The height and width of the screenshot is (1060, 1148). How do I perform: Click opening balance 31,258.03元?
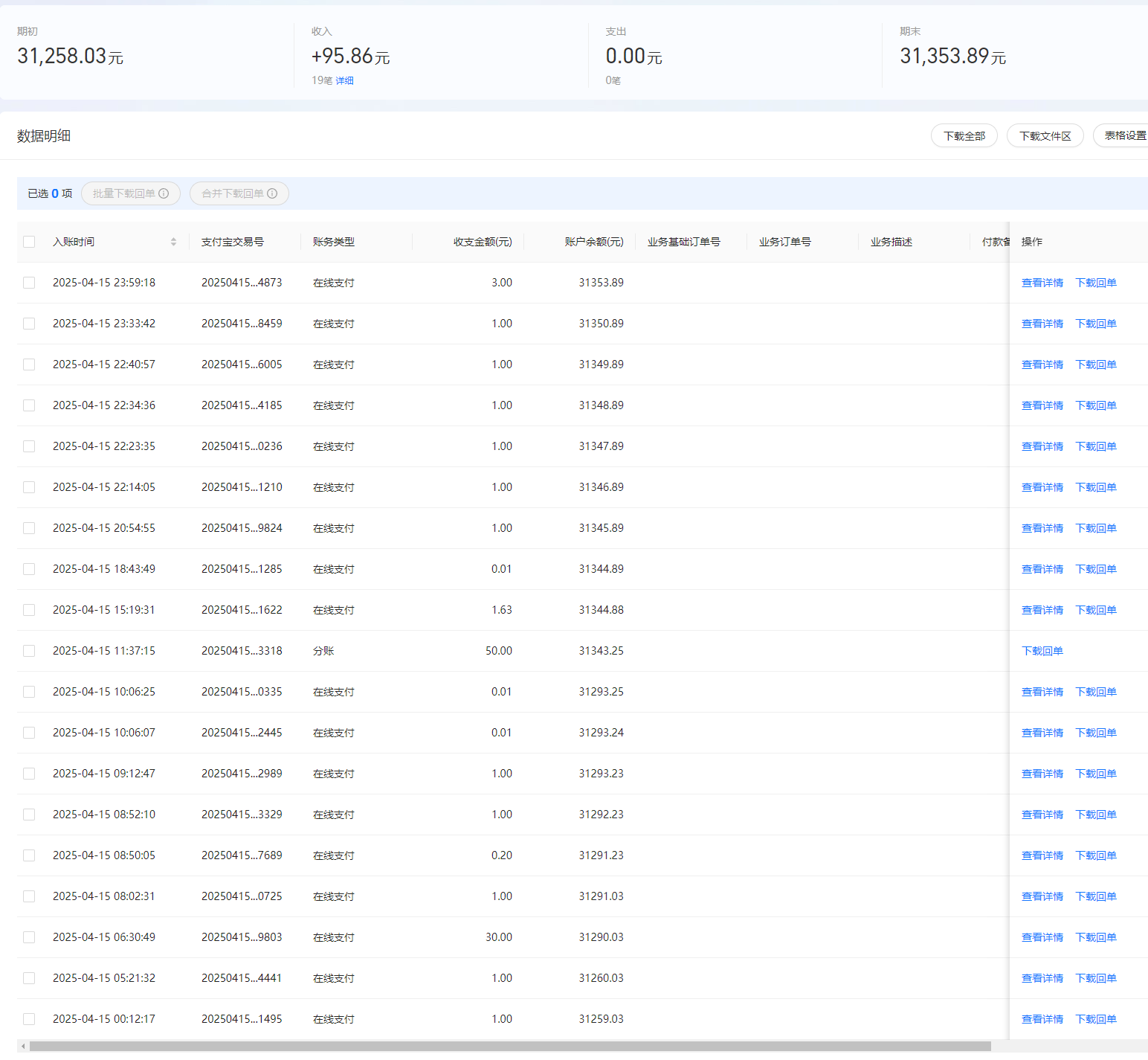pyautogui.click(x=71, y=56)
